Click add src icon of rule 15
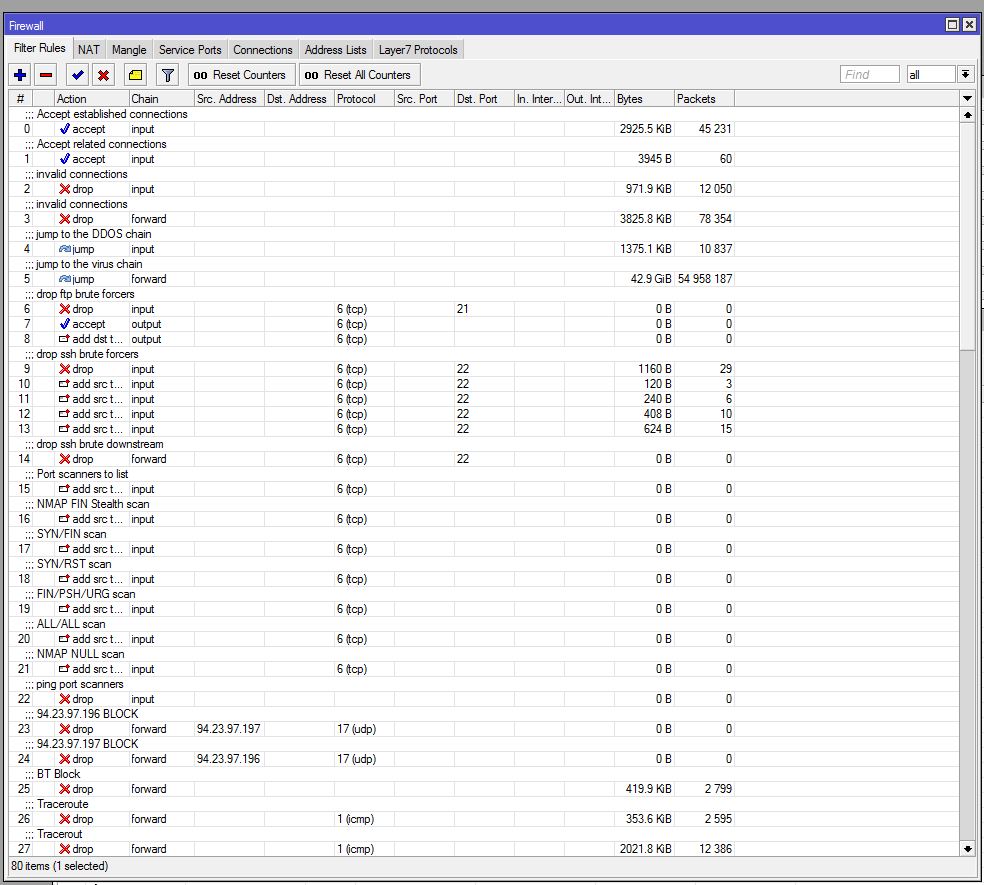Screen dimensions: 984x885 (64, 489)
